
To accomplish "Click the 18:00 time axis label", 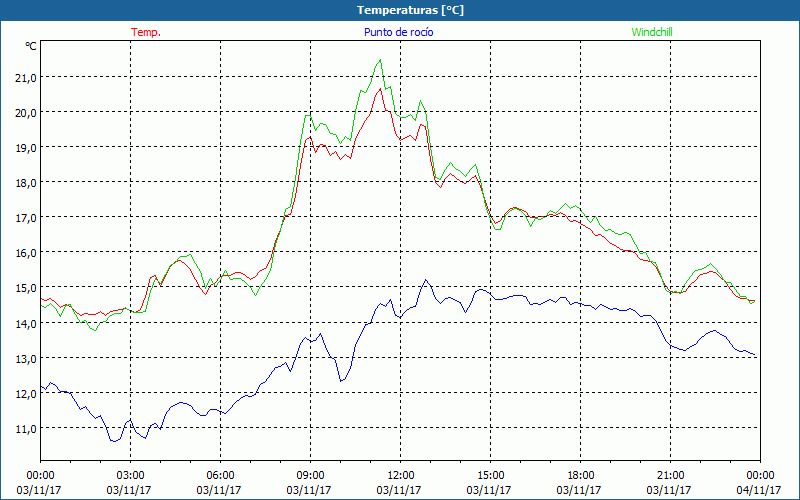I will pyautogui.click(x=581, y=476).
